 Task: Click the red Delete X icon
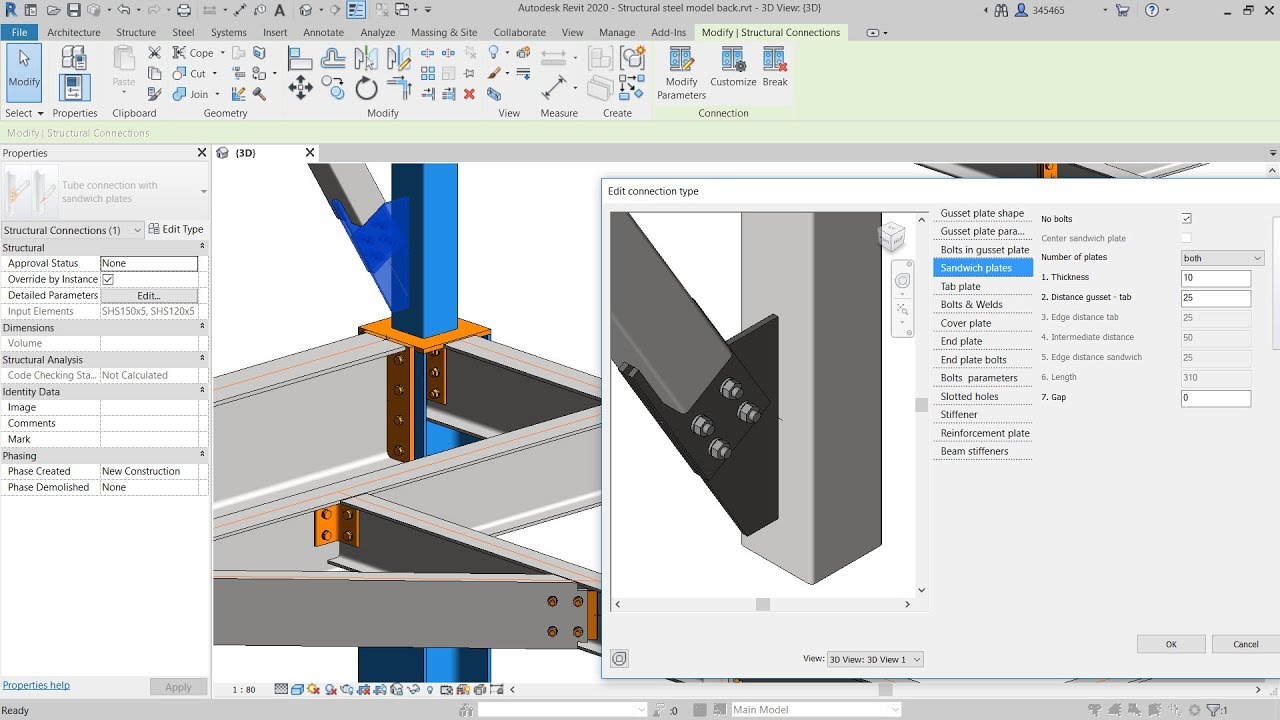[470, 94]
